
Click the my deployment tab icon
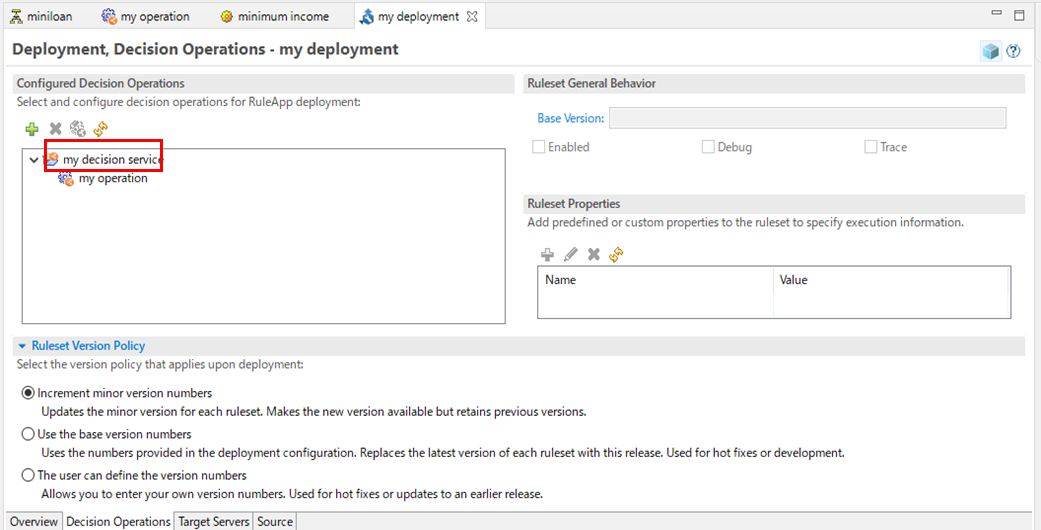(x=366, y=17)
